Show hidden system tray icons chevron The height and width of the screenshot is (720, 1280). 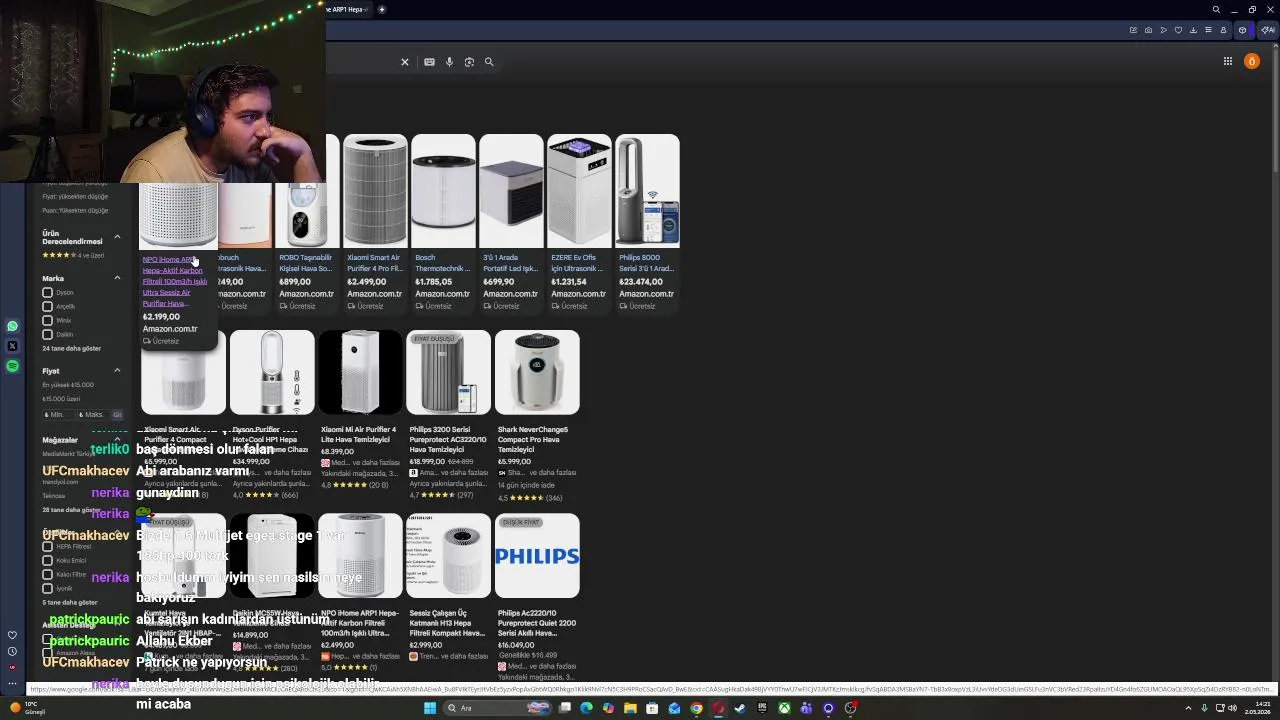click(1190, 708)
